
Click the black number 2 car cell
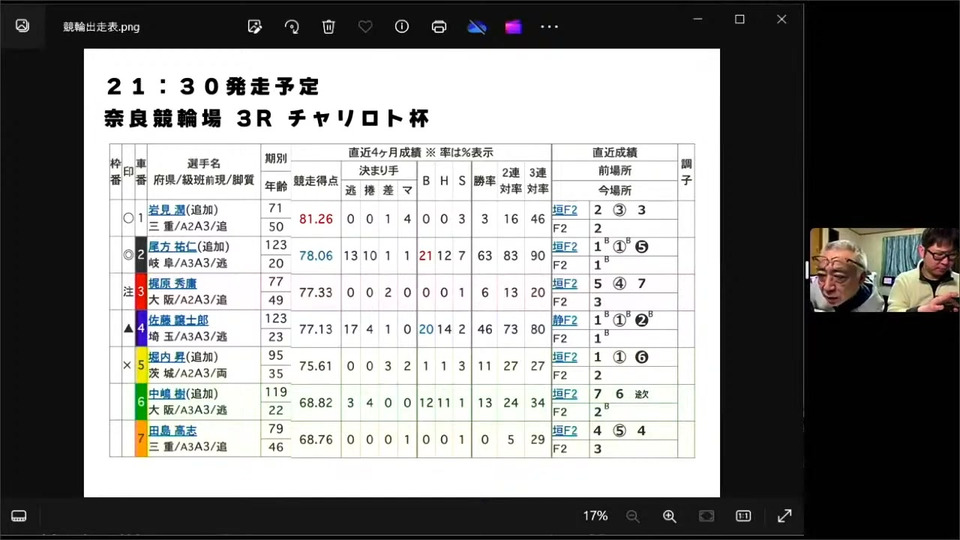(141, 255)
